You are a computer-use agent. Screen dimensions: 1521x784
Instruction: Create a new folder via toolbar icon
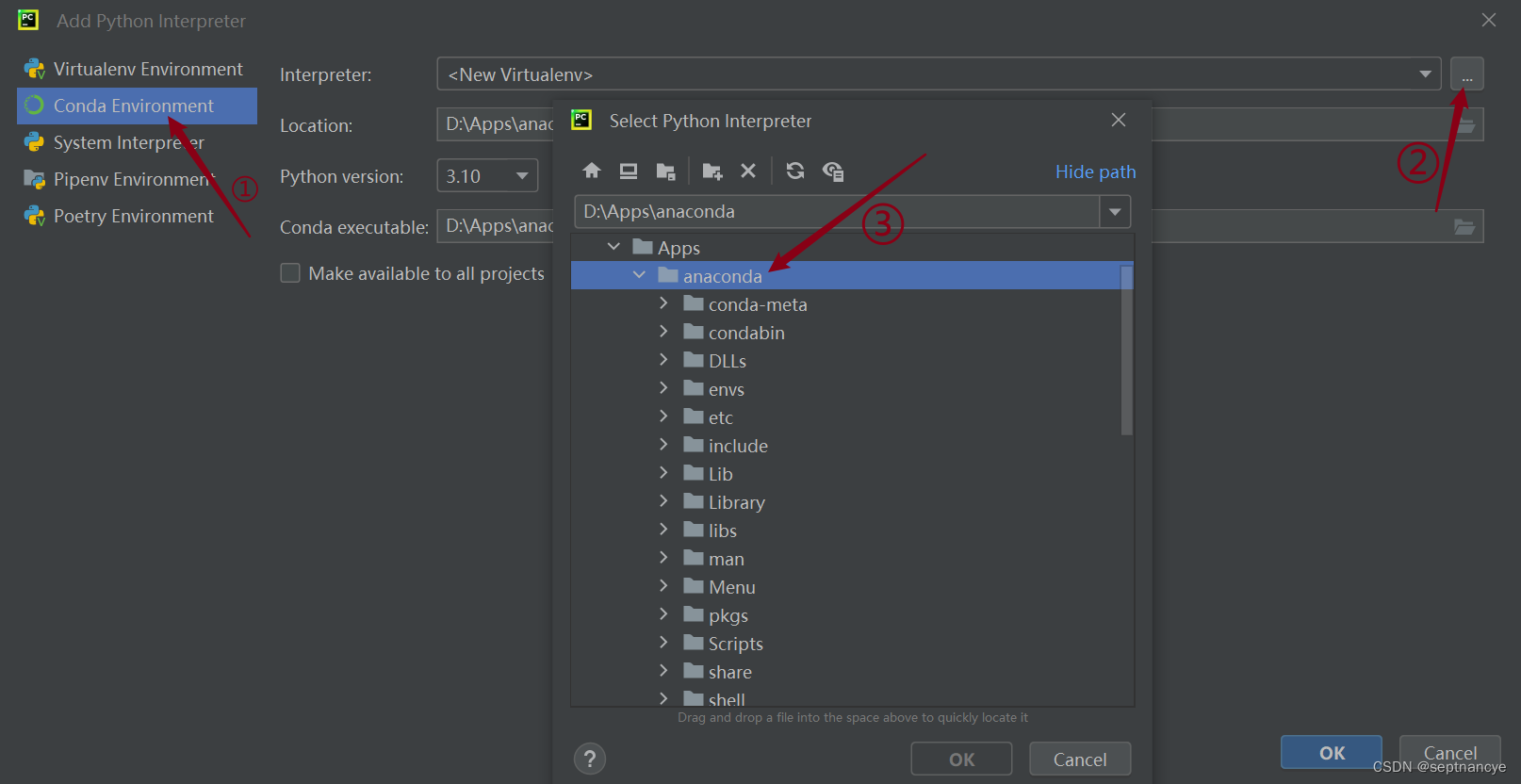(711, 171)
